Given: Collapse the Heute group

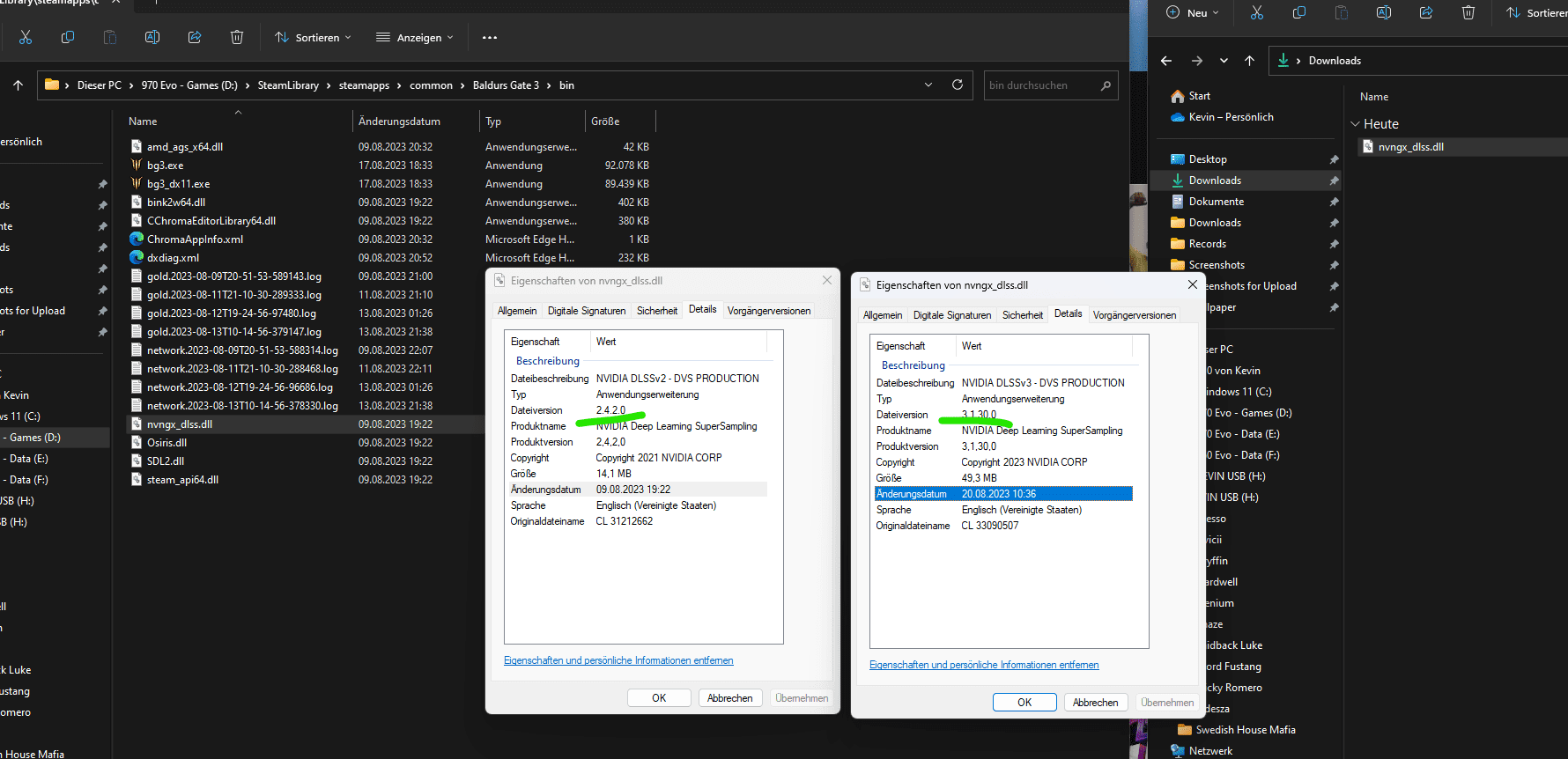Looking at the screenshot, I should pyautogui.click(x=1356, y=124).
